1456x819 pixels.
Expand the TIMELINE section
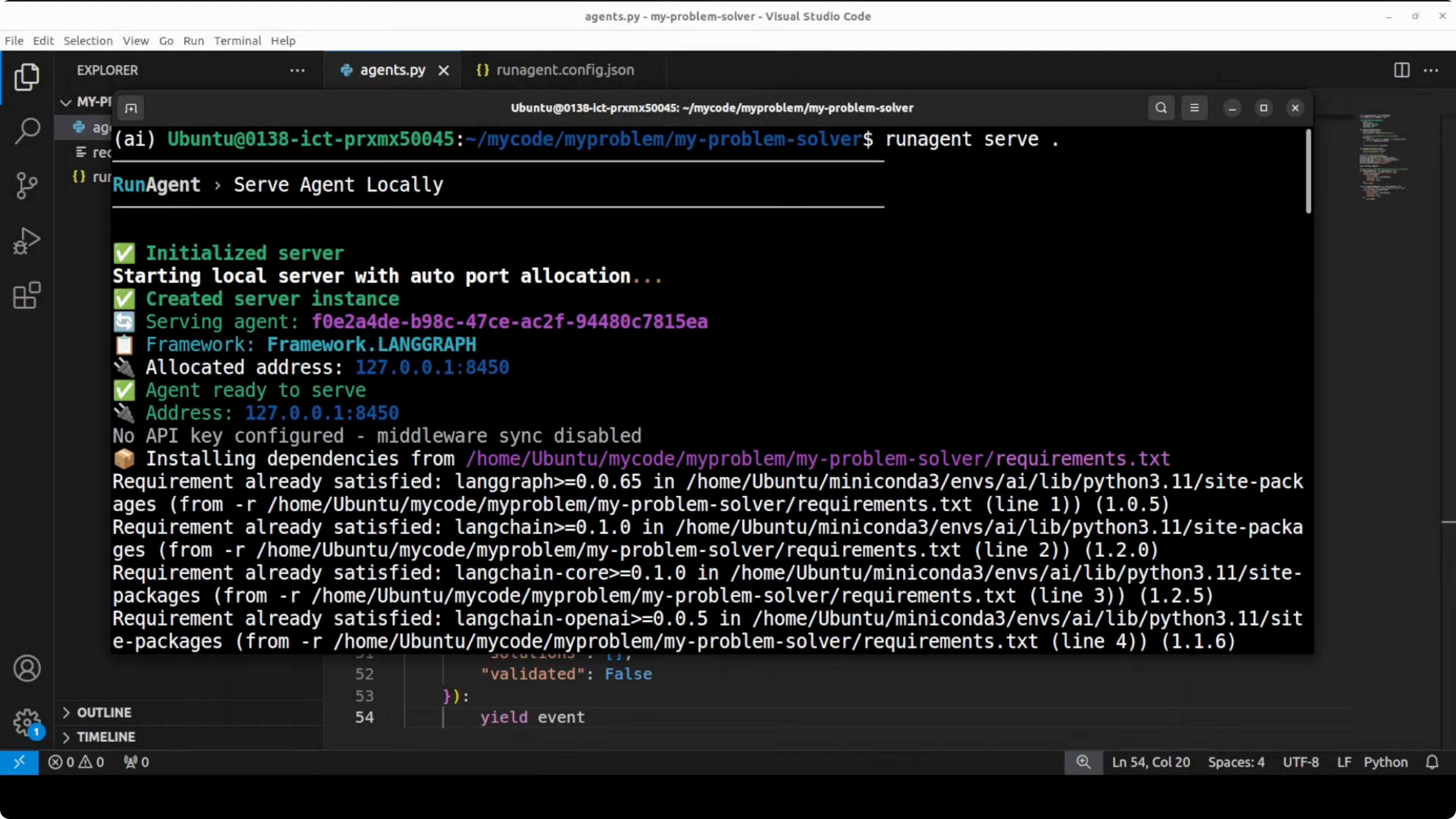(106, 737)
